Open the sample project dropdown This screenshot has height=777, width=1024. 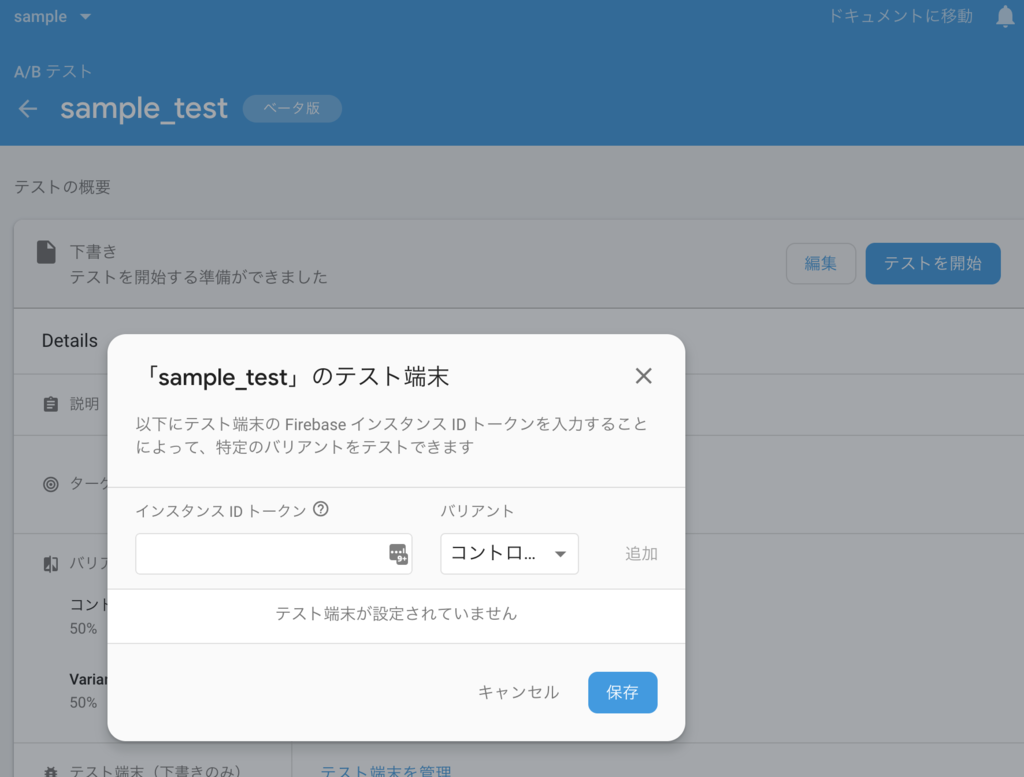(52, 16)
